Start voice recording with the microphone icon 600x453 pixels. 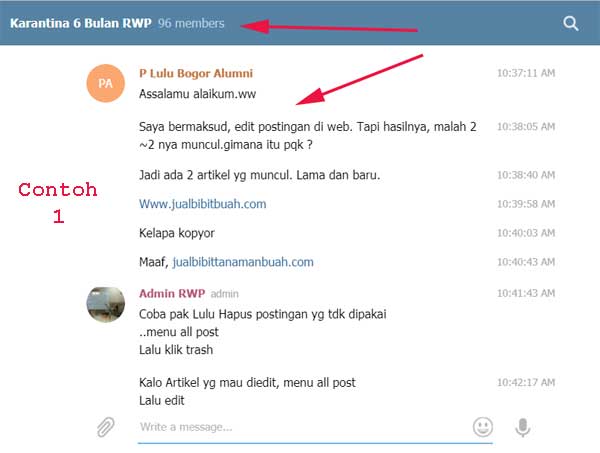coord(522,427)
